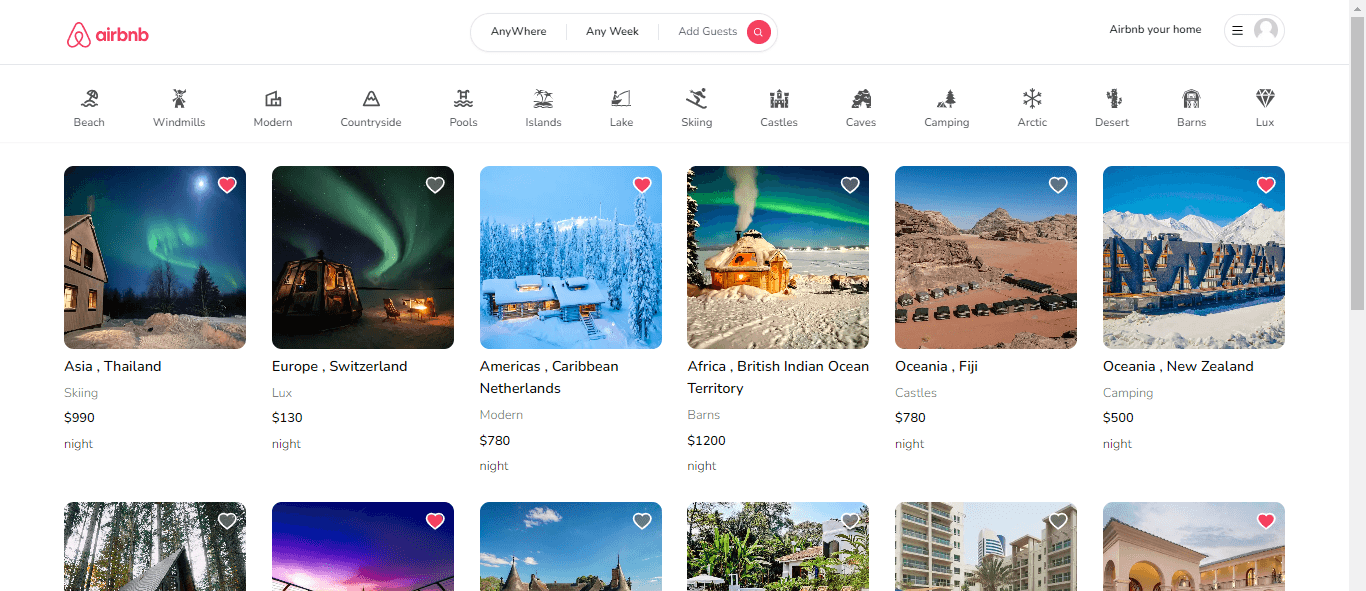The image size is (1366, 591).
Task: Select the Arctic snowflake category icon
Action: coord(1032,98)
